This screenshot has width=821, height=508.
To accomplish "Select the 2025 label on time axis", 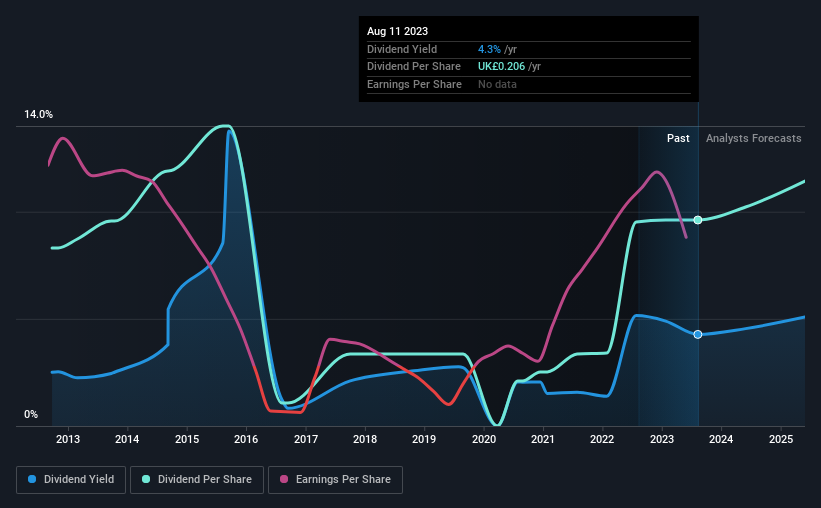I will click(x=781, y=439).
